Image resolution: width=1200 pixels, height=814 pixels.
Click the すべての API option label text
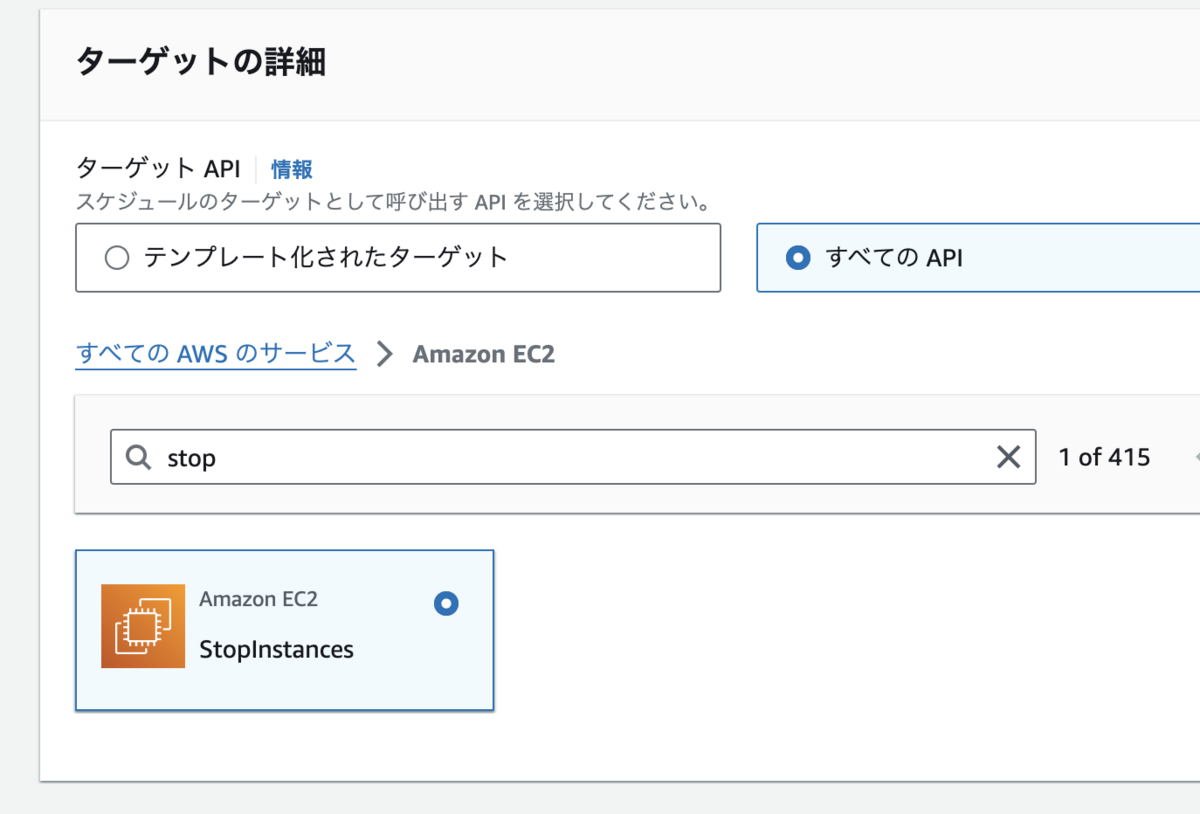(x=894, y=258)
